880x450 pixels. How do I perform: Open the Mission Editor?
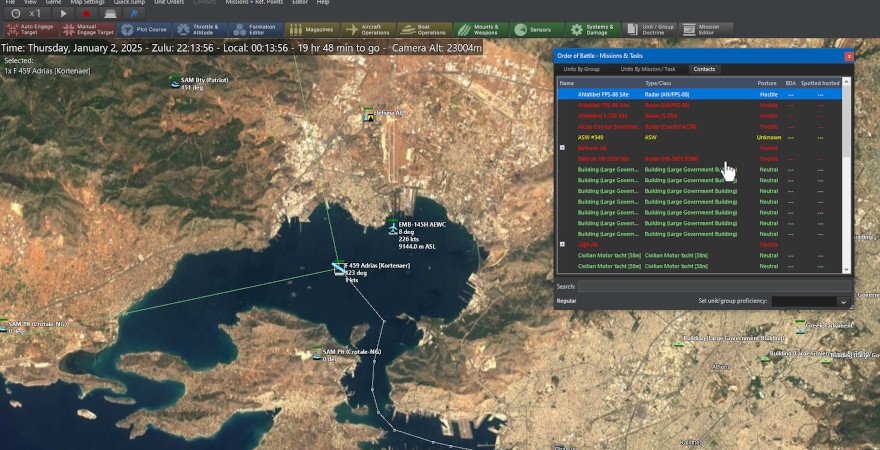(x=705, y=30)
